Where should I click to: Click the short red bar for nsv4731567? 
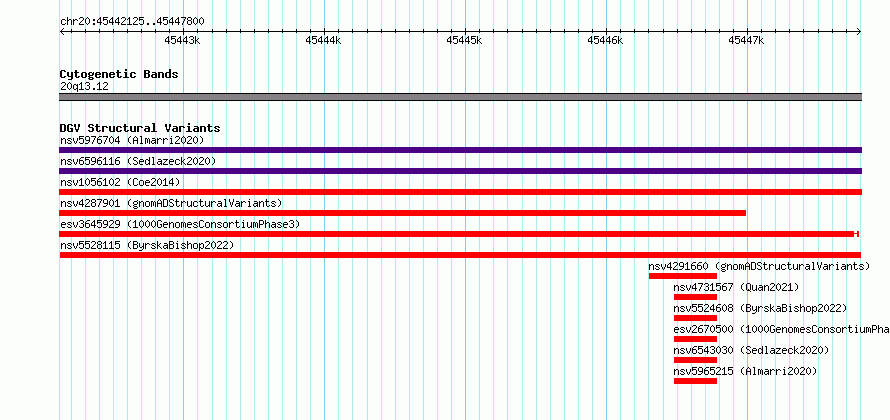(x=695, y=297)
